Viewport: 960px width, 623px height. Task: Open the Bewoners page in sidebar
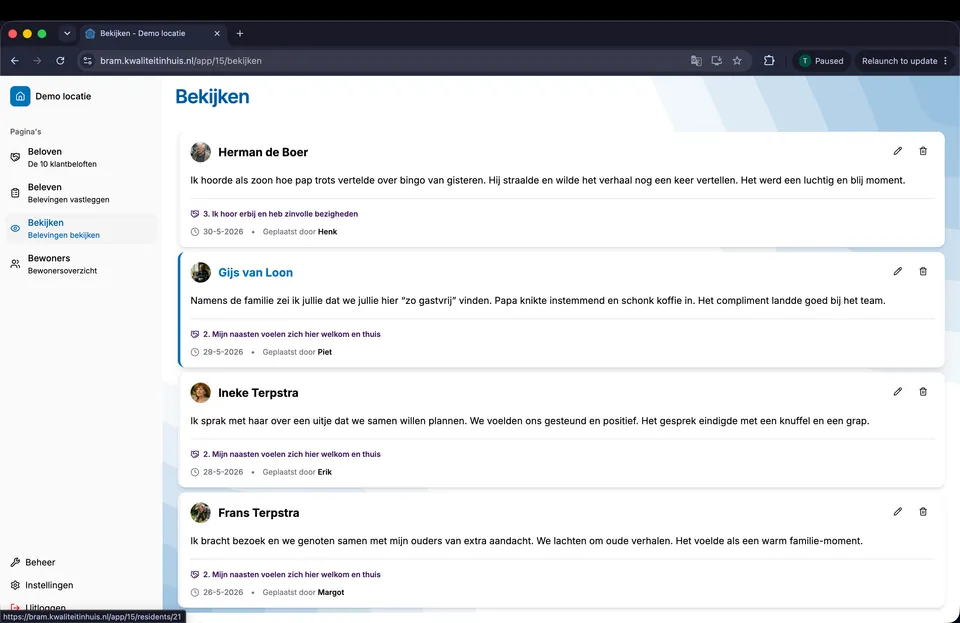point(81,264)
